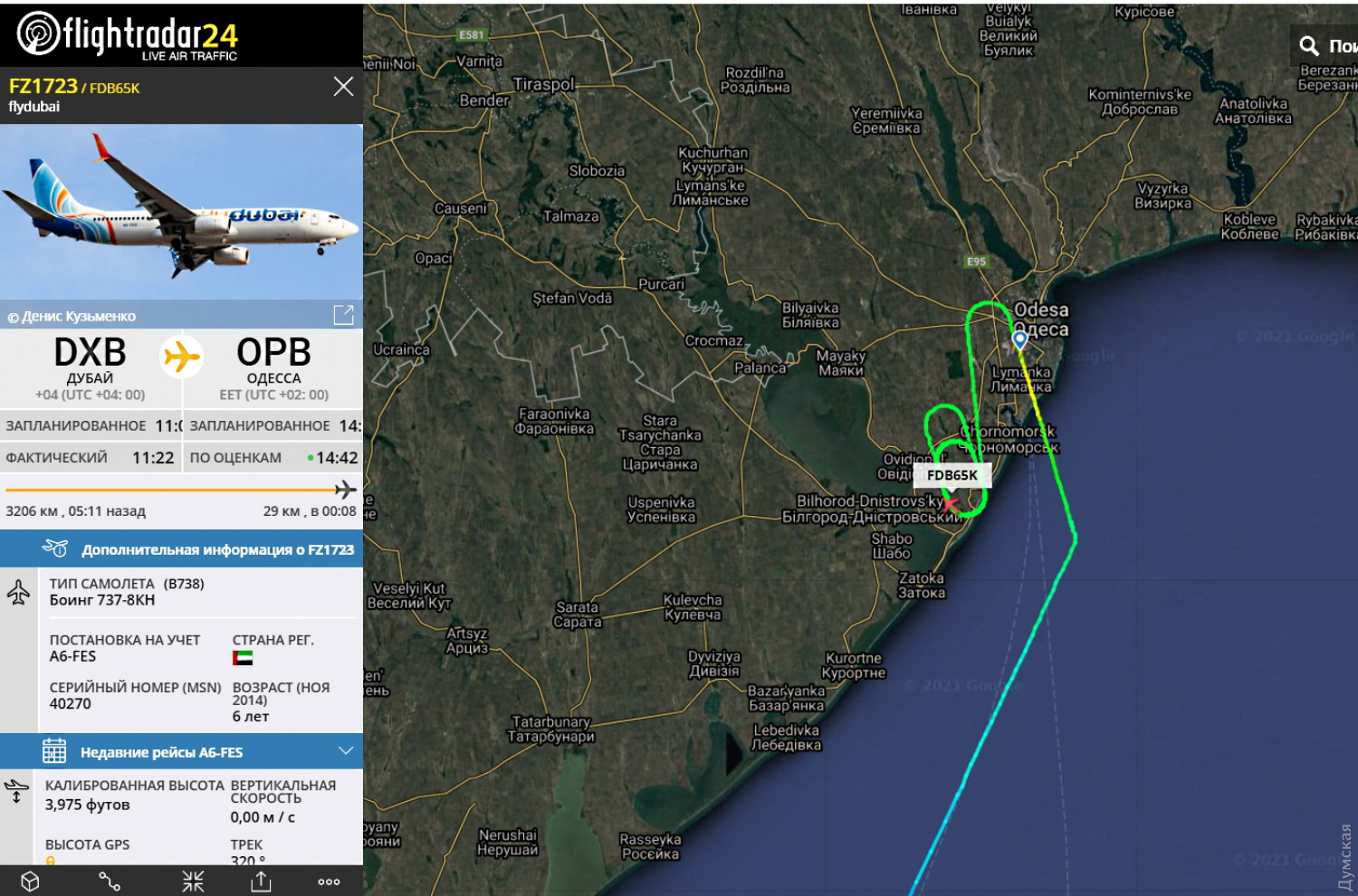Click the DXB departure airport code
1358x896 pixels.
[x=90, y=353]
